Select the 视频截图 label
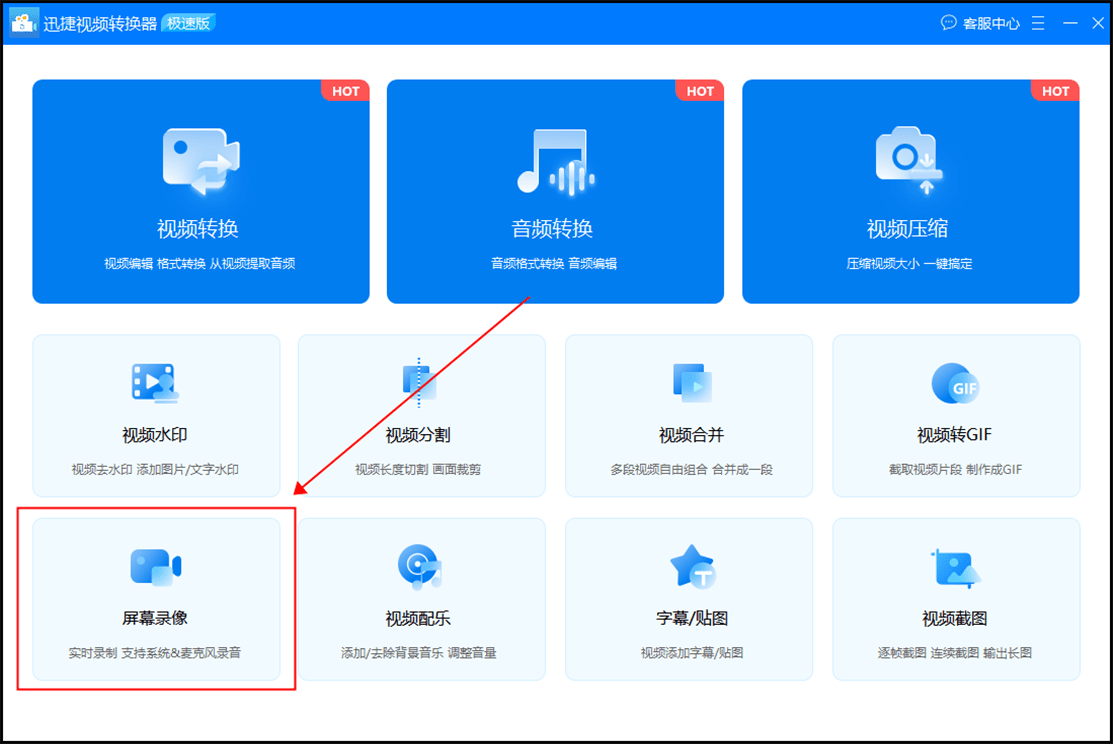Image resolution: width=1113 pixels, height=744 pixels. (955, 618)
